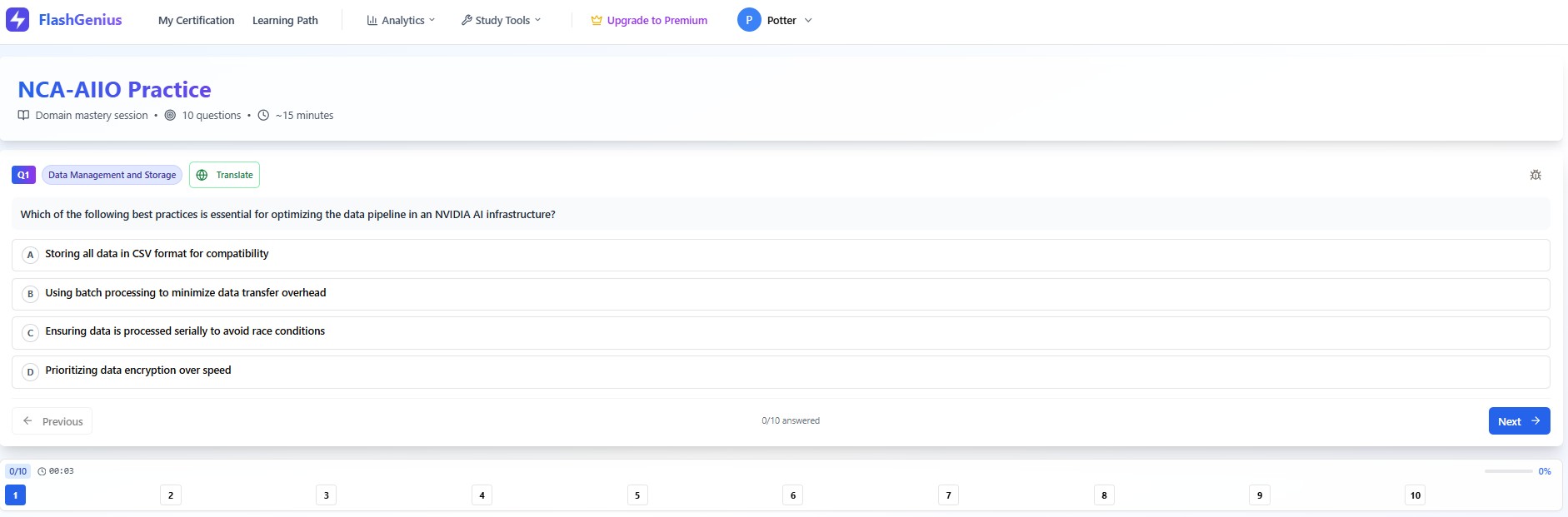Jump to question 7 in navigator

(949, 495)
